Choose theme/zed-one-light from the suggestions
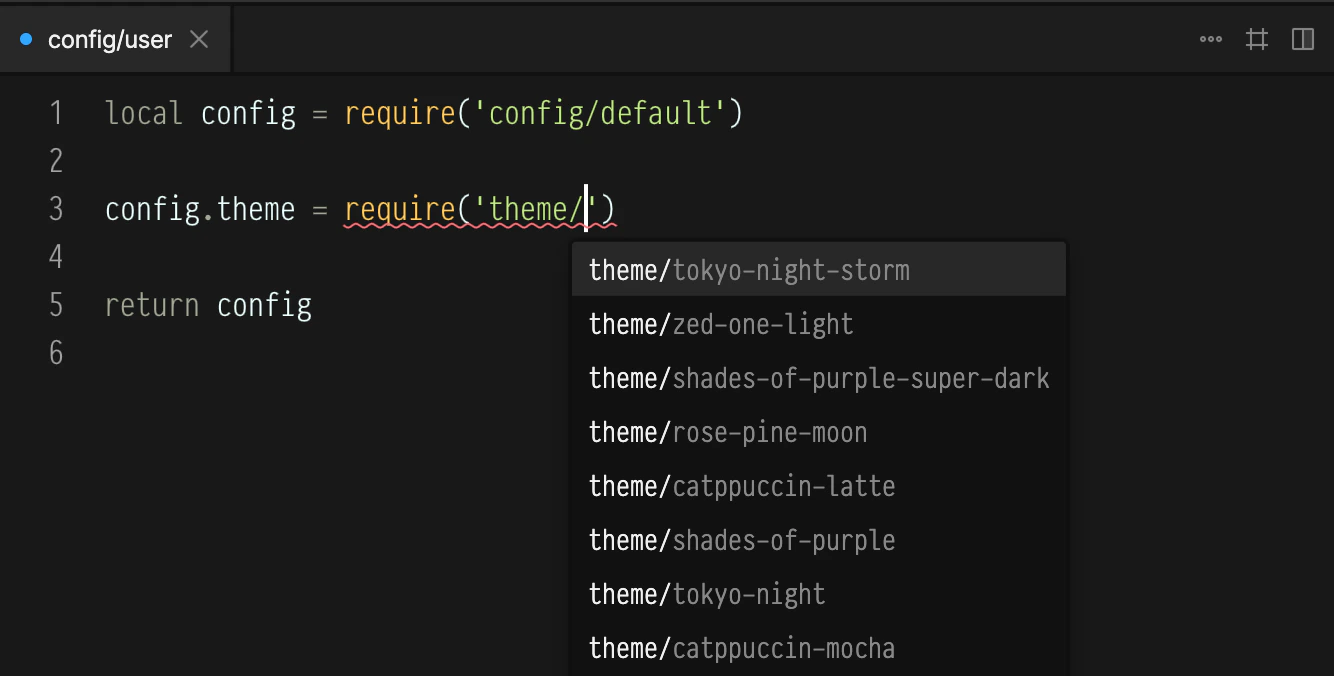This screenshot has height=676, width=1334. pyautogui.click(x=721, y=324)
